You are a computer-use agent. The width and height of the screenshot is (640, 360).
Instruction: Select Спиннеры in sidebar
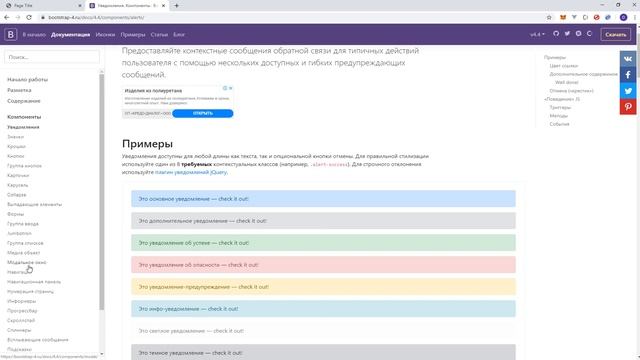pos(19,330)
